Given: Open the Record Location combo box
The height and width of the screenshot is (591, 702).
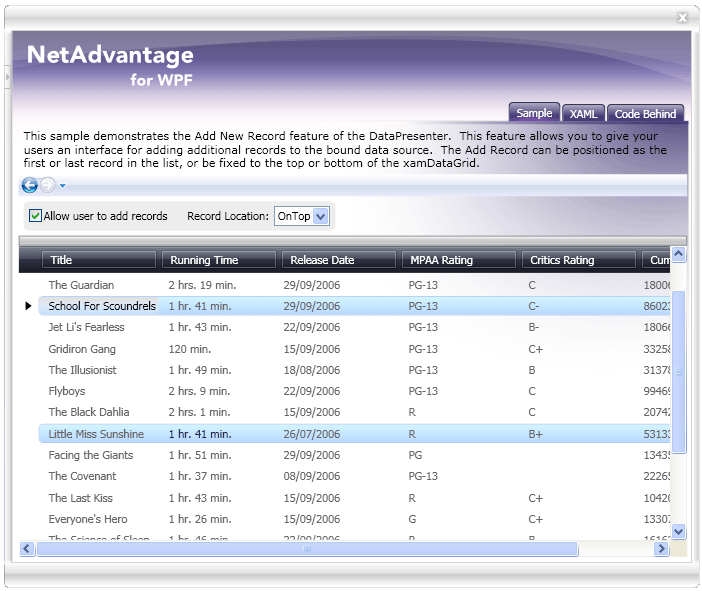Looking at the screenshot, I should tap(320, 216).
